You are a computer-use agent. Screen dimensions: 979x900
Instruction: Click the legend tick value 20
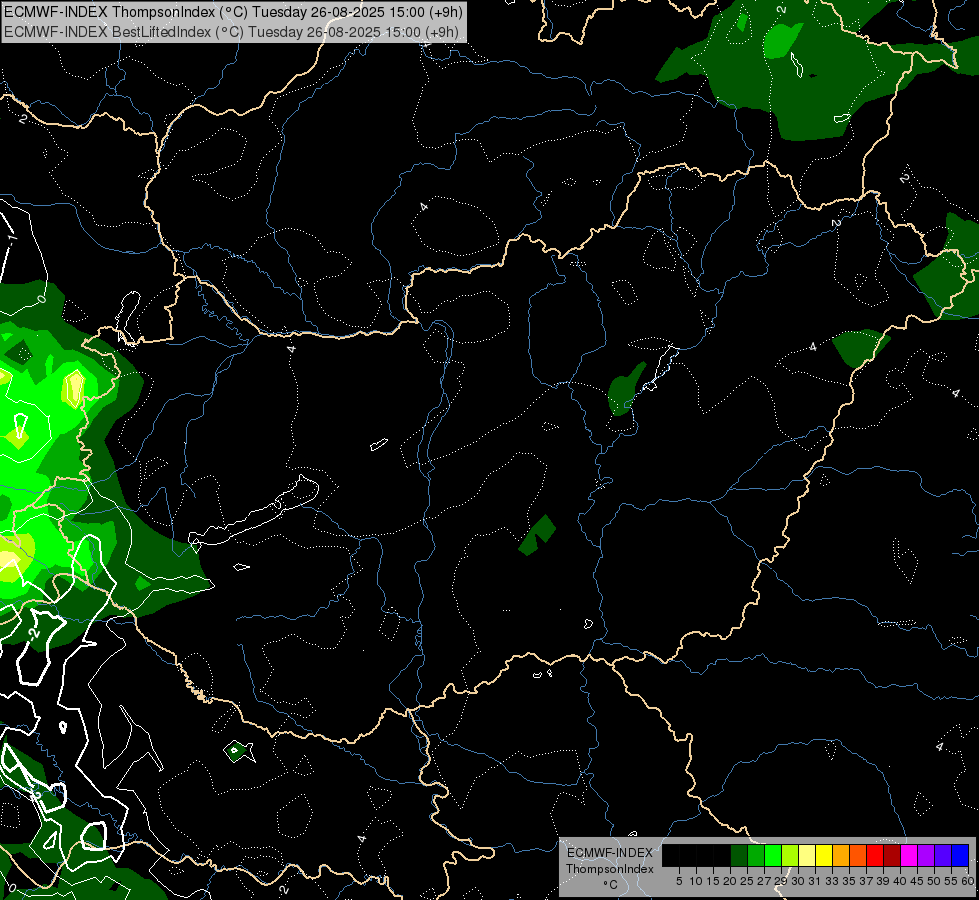730,881
